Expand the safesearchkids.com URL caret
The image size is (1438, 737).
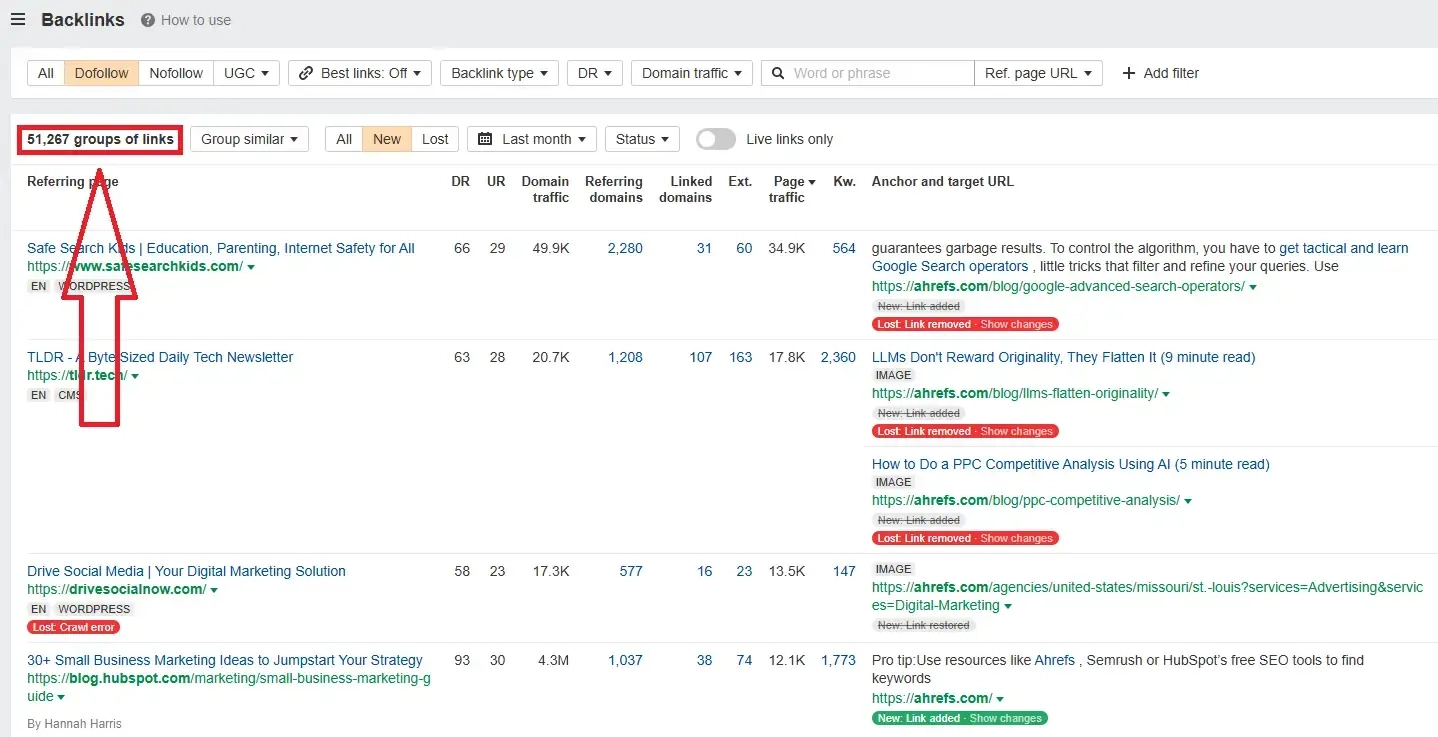(251, 267)
